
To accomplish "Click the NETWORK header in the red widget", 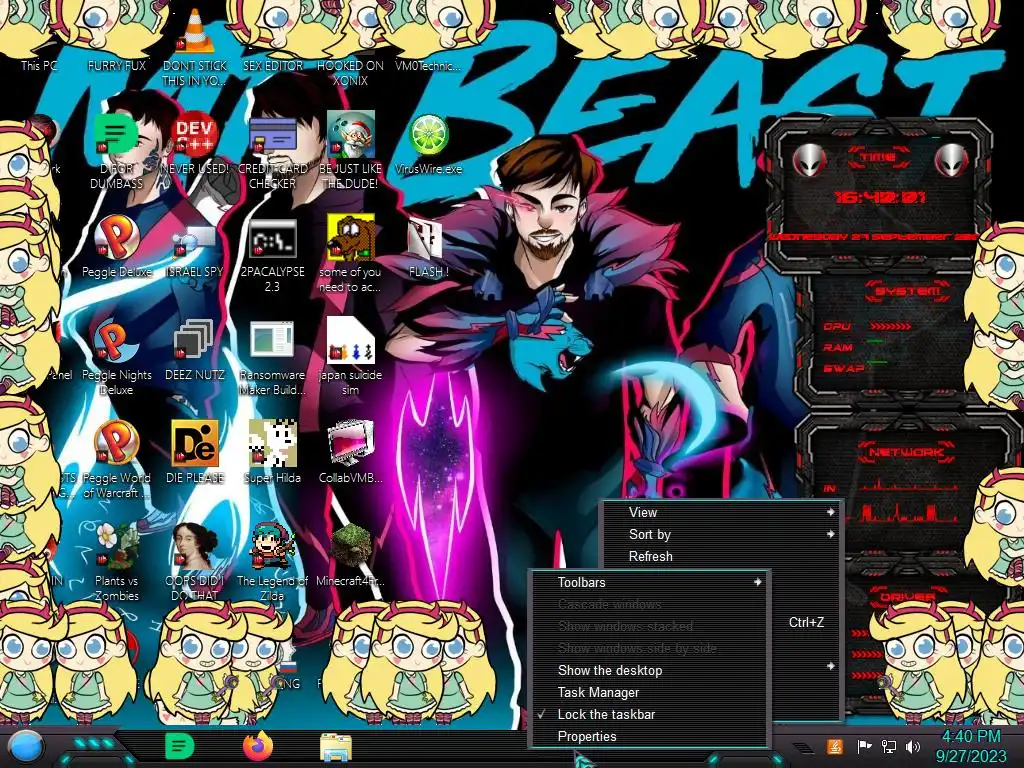I will tap(905, 451).
